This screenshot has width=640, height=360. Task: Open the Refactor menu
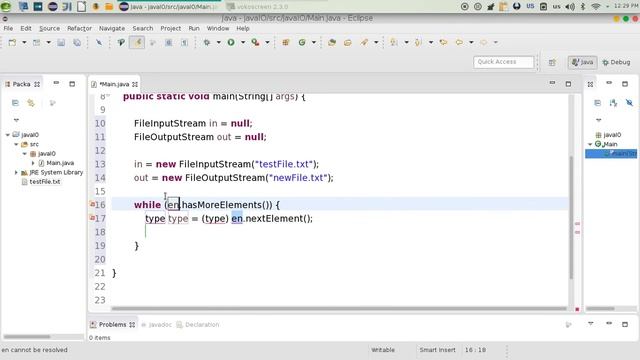[79, 29]
